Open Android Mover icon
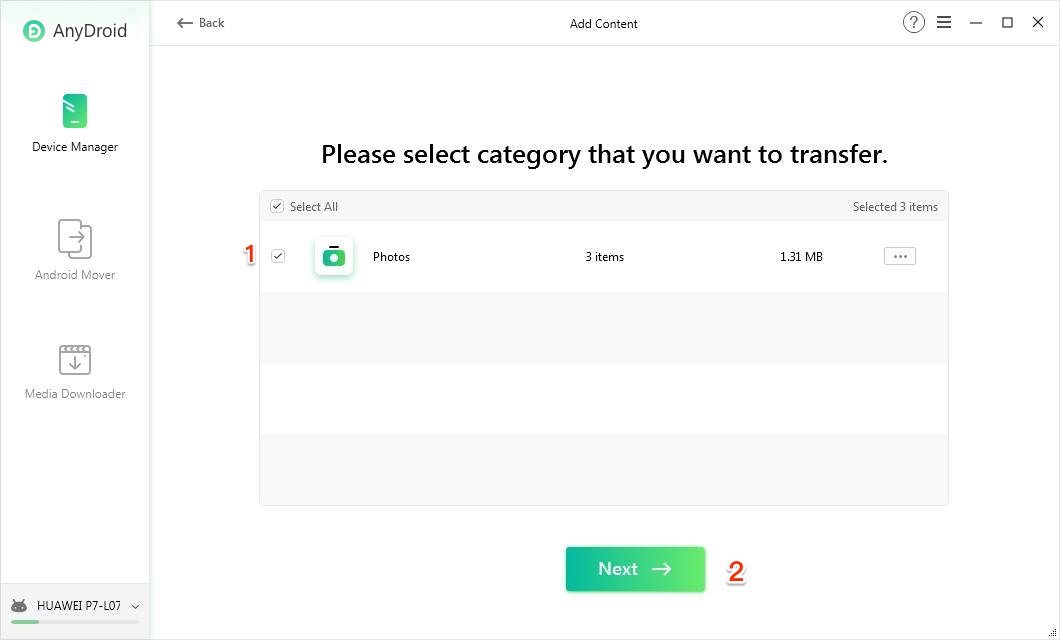 coord(75,239)
